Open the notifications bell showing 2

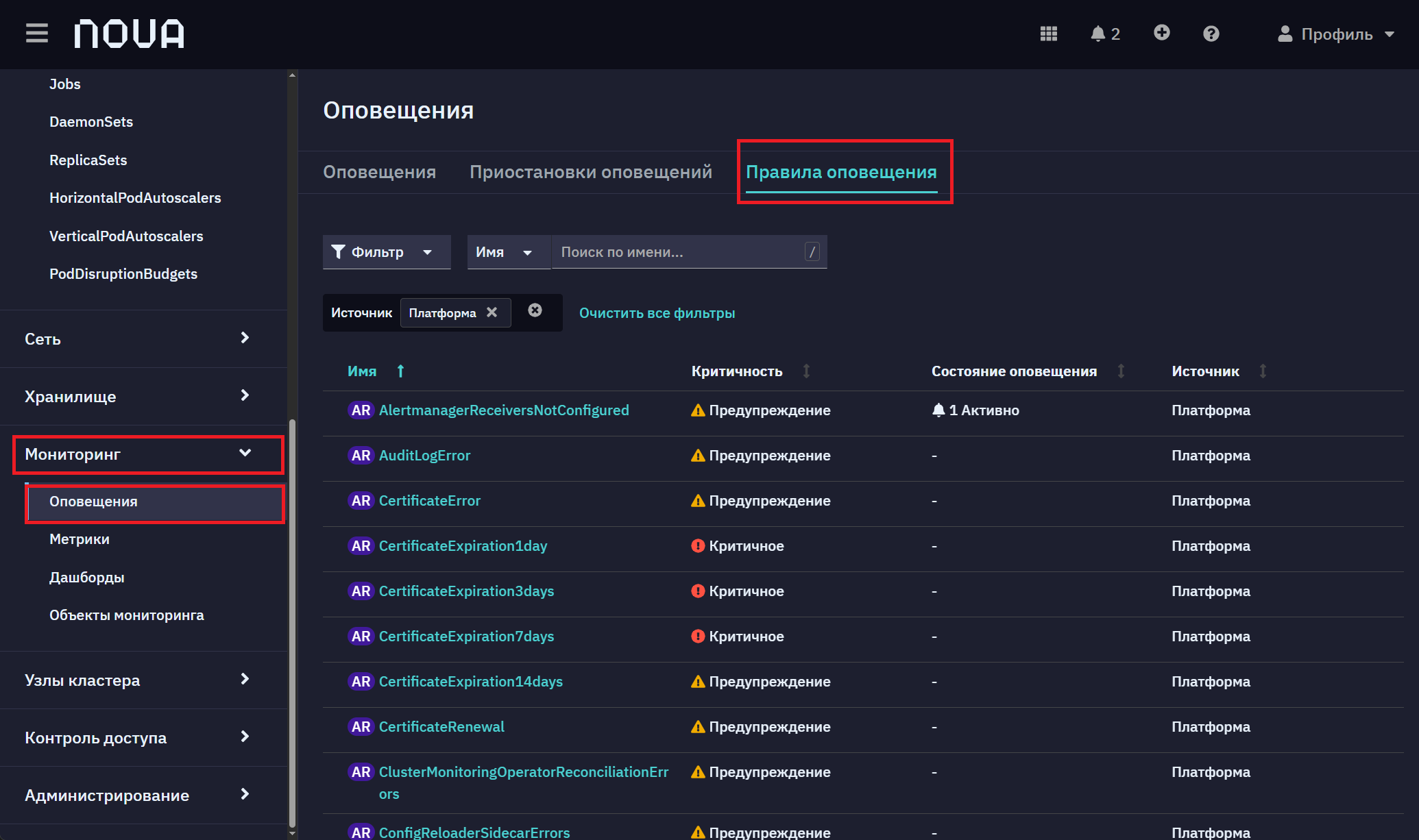click(1105, 34)
